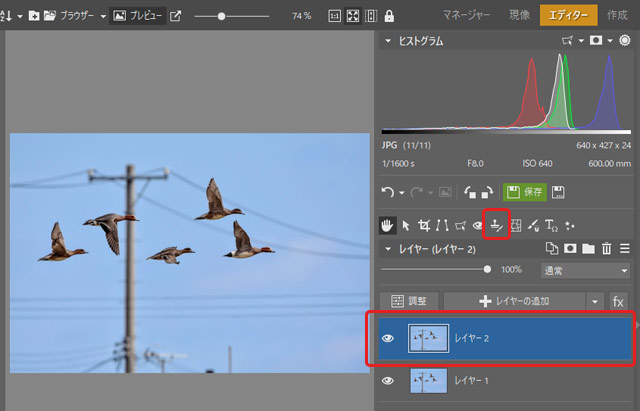Hide レイヤー 2 using its eye icon
The image size is (640, 411).
coord(388,338)
